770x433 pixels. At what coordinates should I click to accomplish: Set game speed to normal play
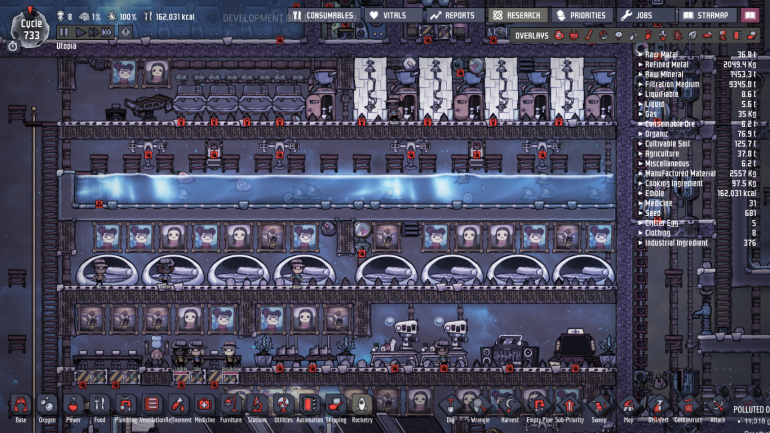point(80,32)
